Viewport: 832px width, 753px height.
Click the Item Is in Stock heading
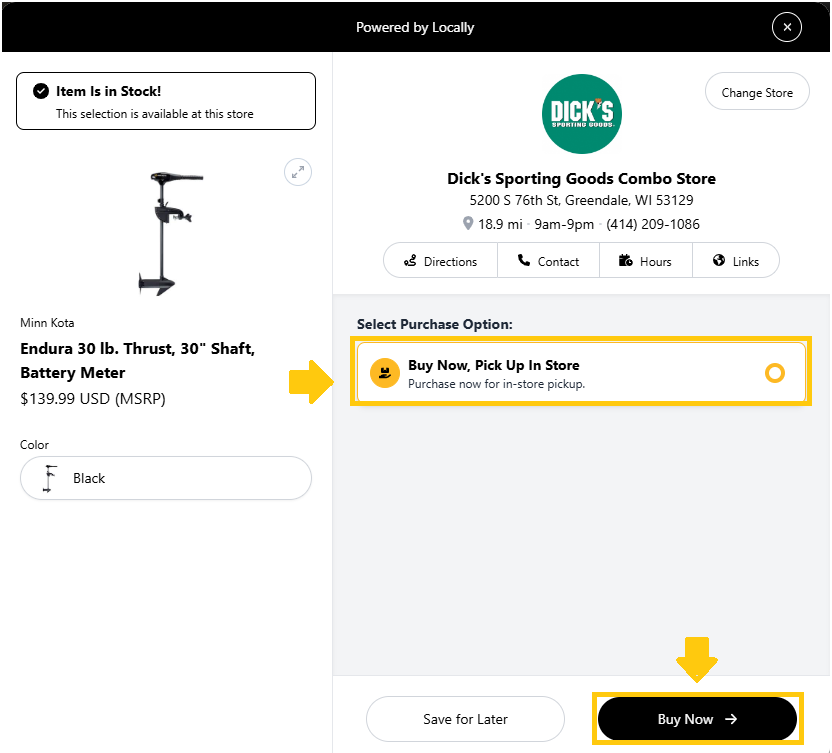click(109, 91)
